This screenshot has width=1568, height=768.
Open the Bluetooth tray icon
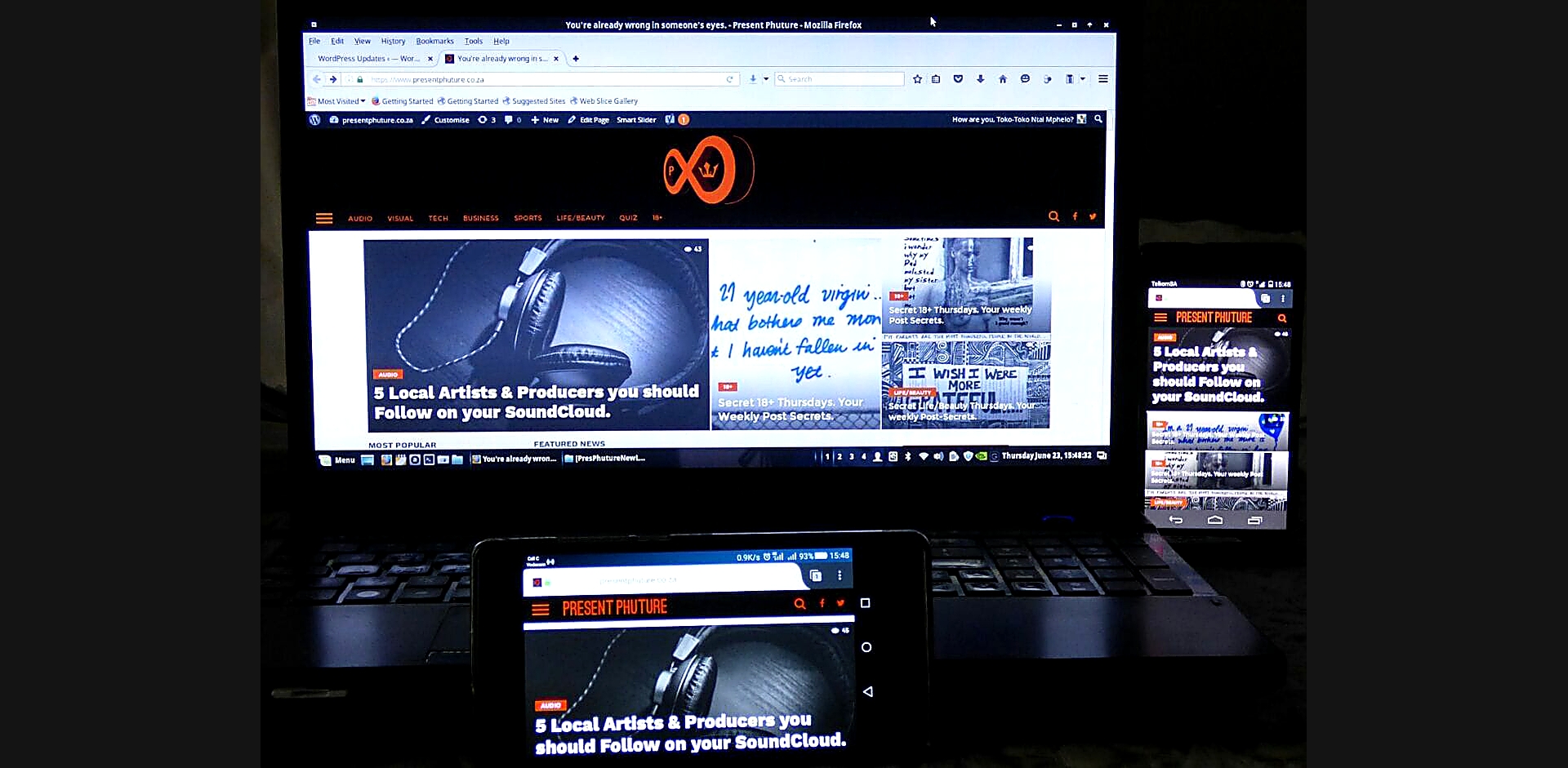(908, 457)
